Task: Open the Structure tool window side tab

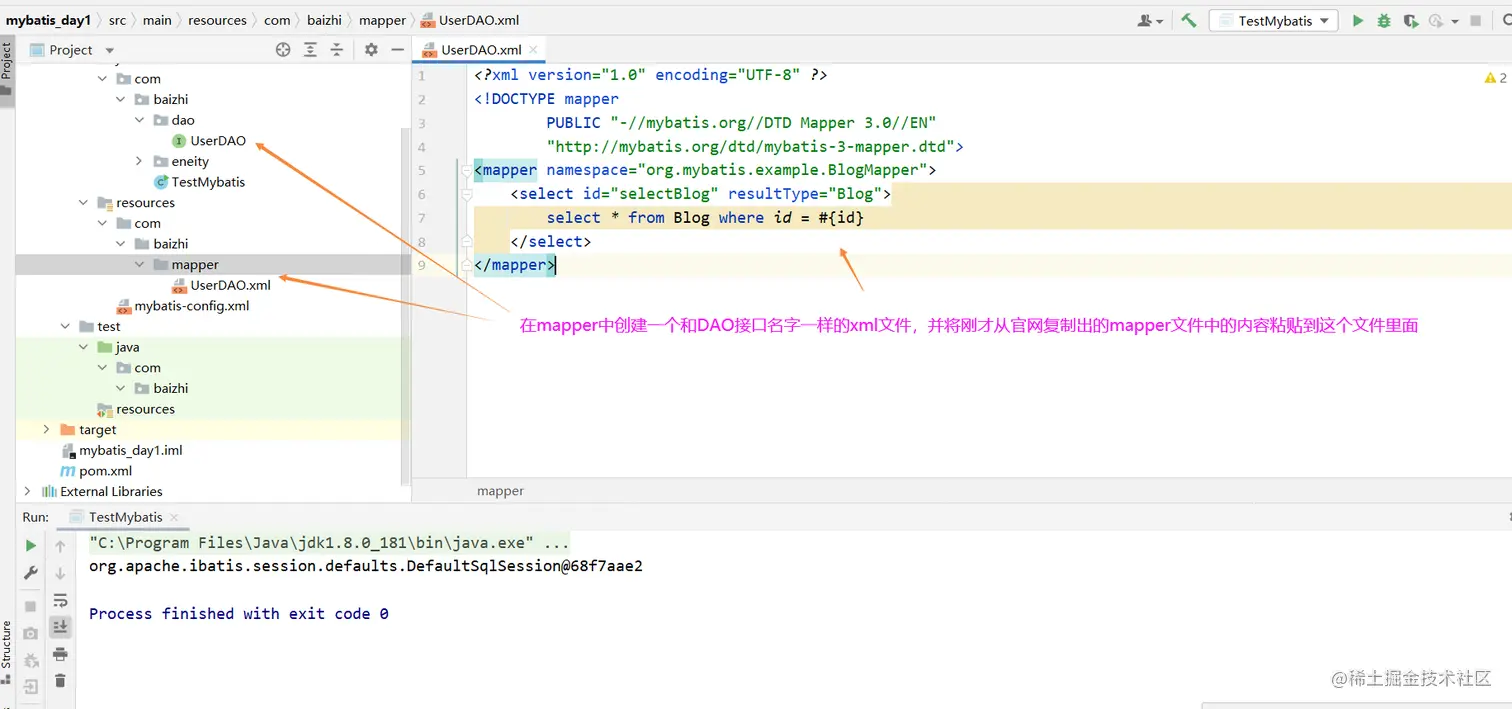Action: pyautogui.click(x=6, y=655)
